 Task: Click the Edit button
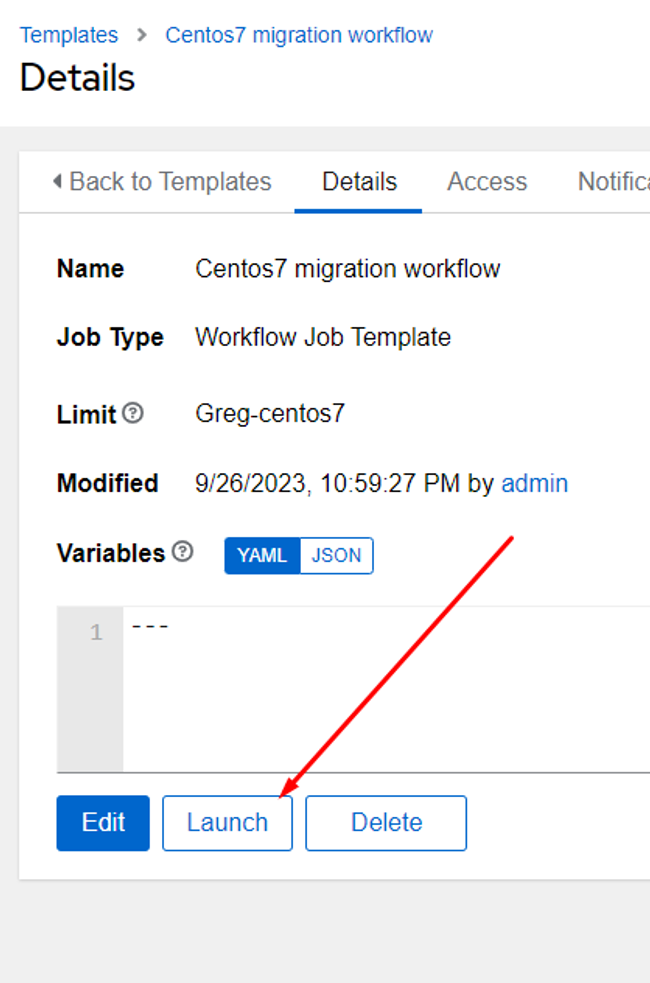(103, 823)
